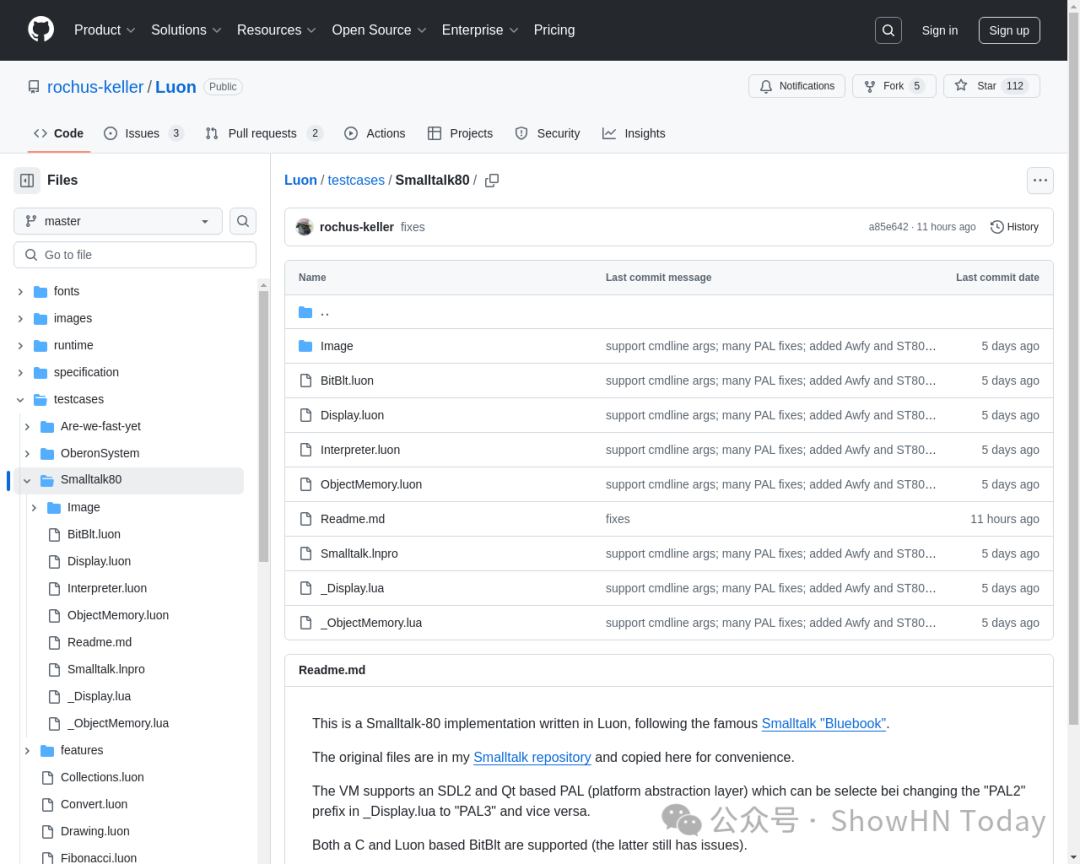Click the Luon breadcrumb link
This screenshot has width=1080, height=864.
(x=300, y=181)
